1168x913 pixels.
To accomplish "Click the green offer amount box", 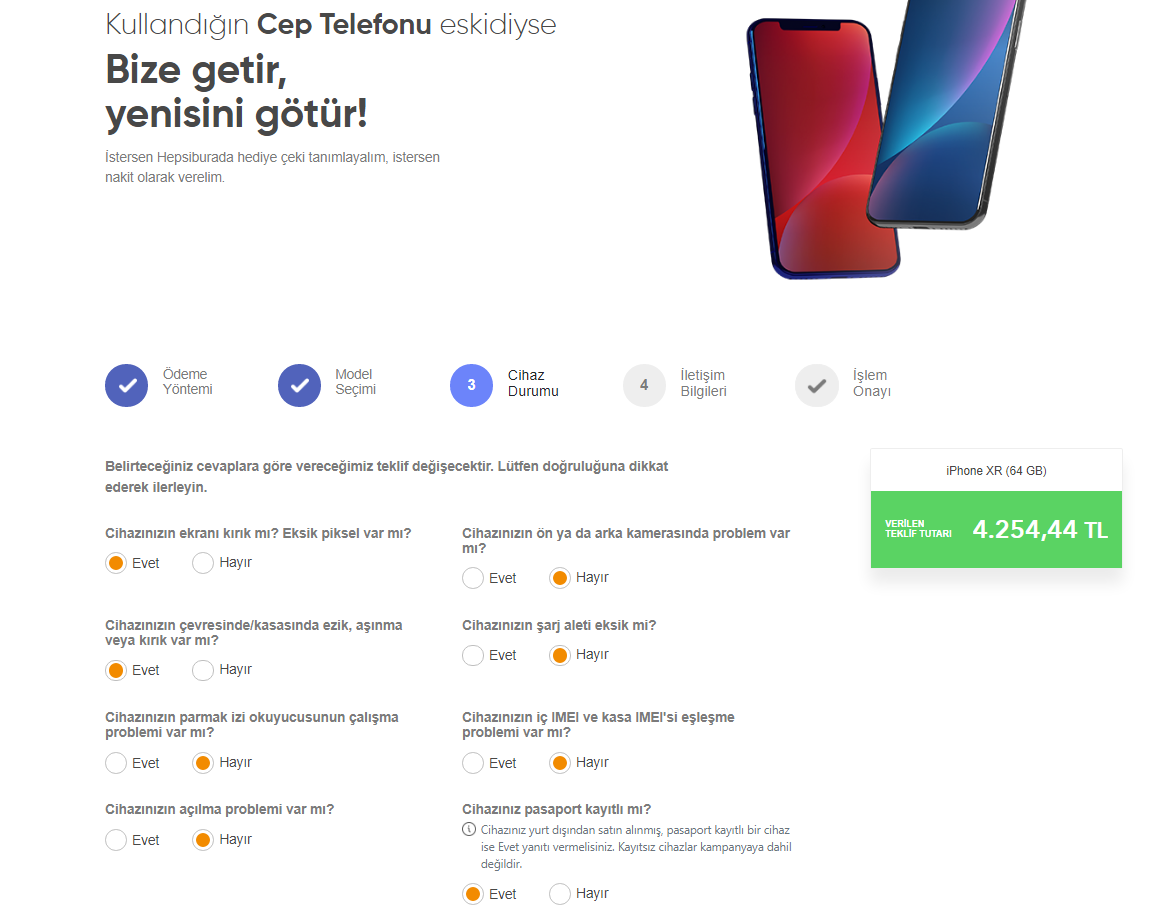I will click(995, 530).
